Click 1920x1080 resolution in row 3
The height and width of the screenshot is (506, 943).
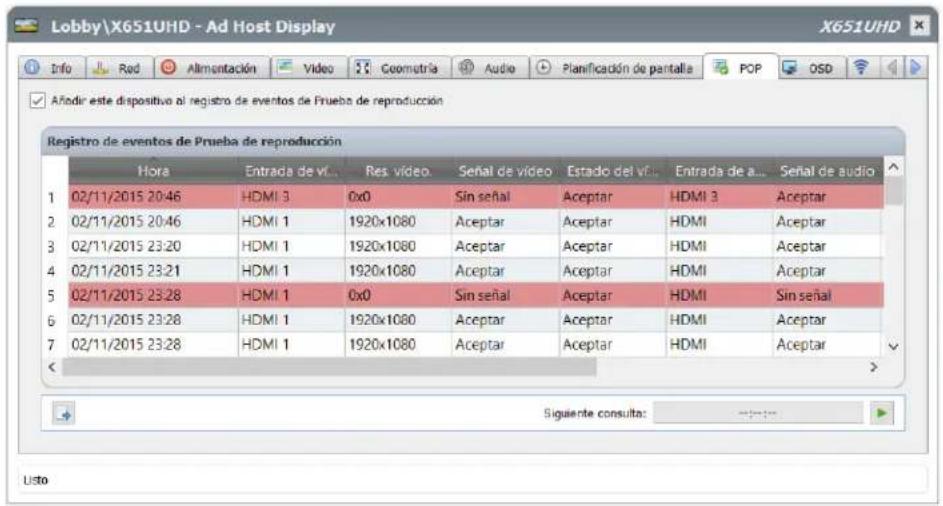(x=382, y=246)
